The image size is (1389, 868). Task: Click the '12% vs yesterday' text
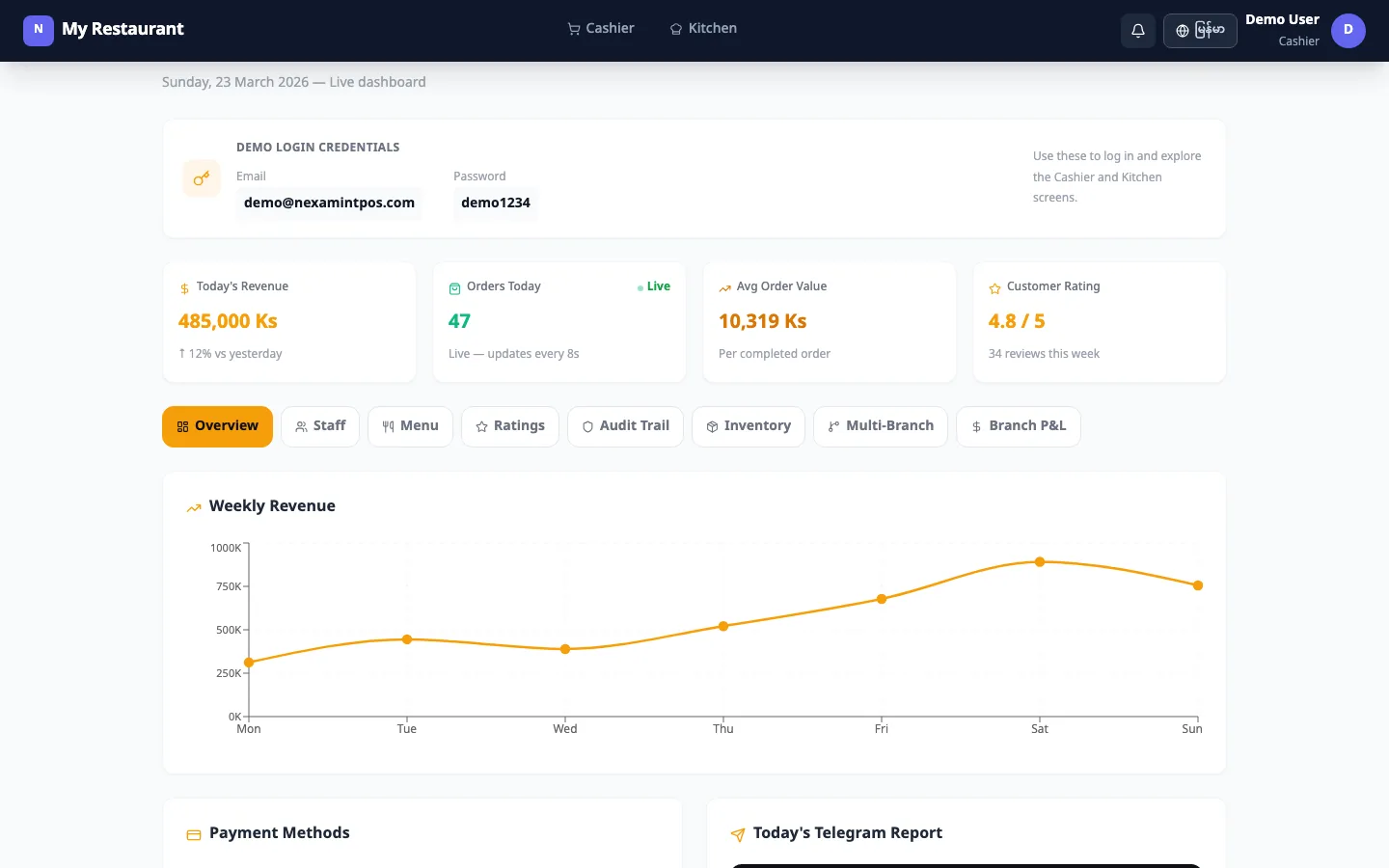[231, 354]
